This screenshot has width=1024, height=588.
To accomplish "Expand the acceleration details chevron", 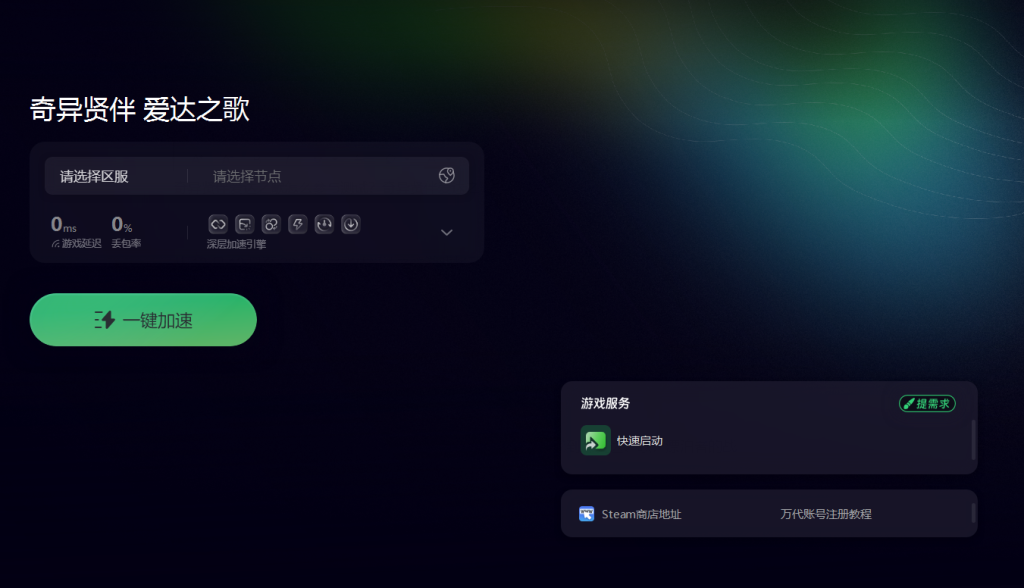I will click(x=447, y=233).
